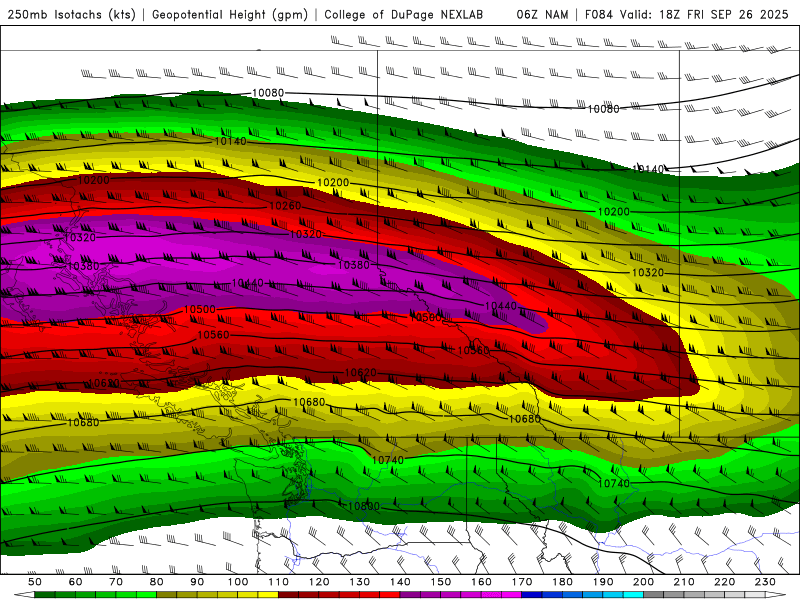800x600 pixels.
Task: Click the 70 value on the color scale
Action: click(x=116, y=582)
